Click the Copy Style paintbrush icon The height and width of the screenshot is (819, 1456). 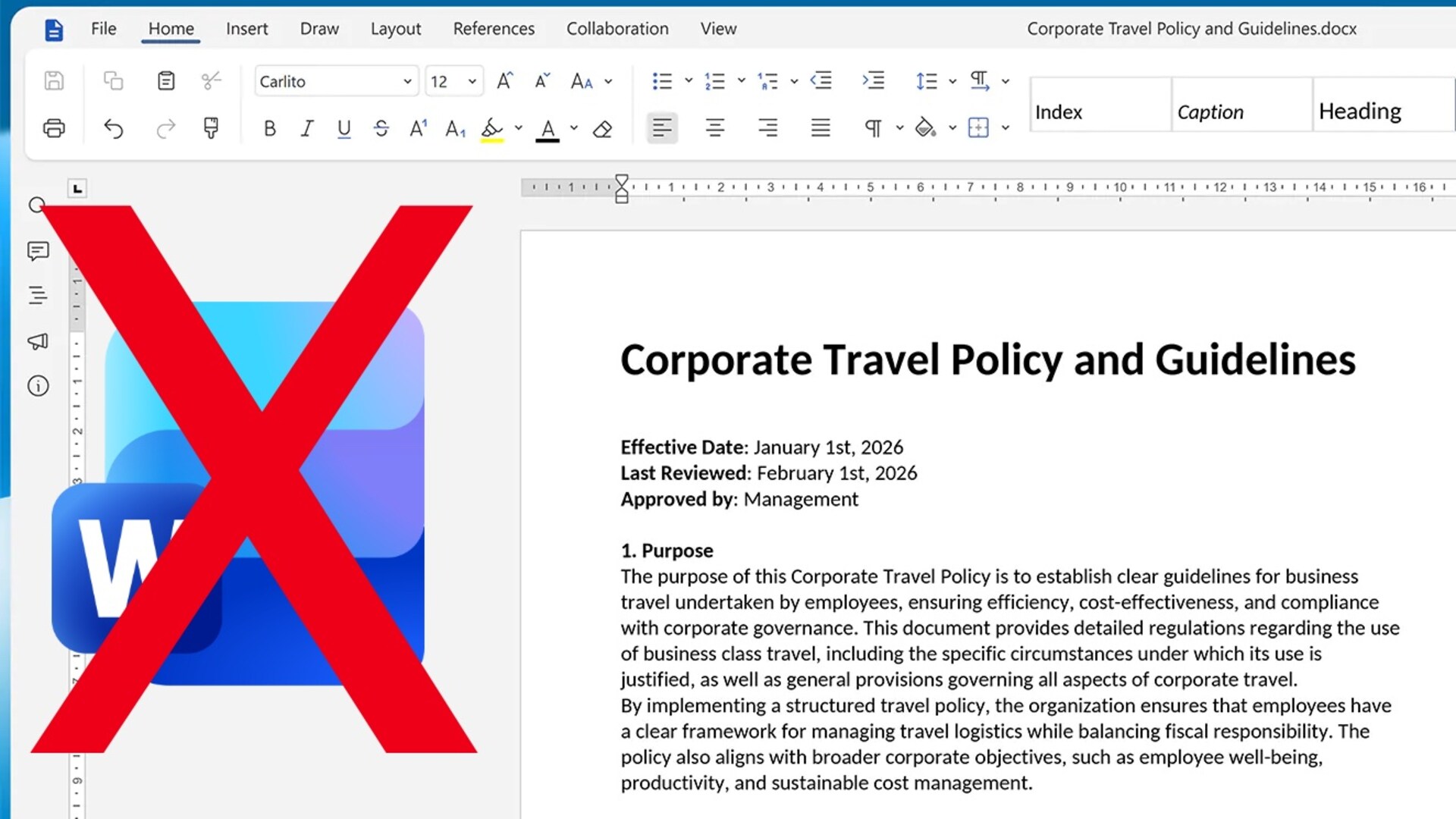211,128
